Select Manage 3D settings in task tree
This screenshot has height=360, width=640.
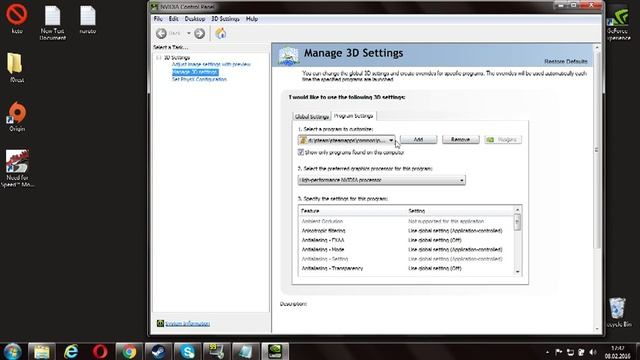(x=195, y=72)
